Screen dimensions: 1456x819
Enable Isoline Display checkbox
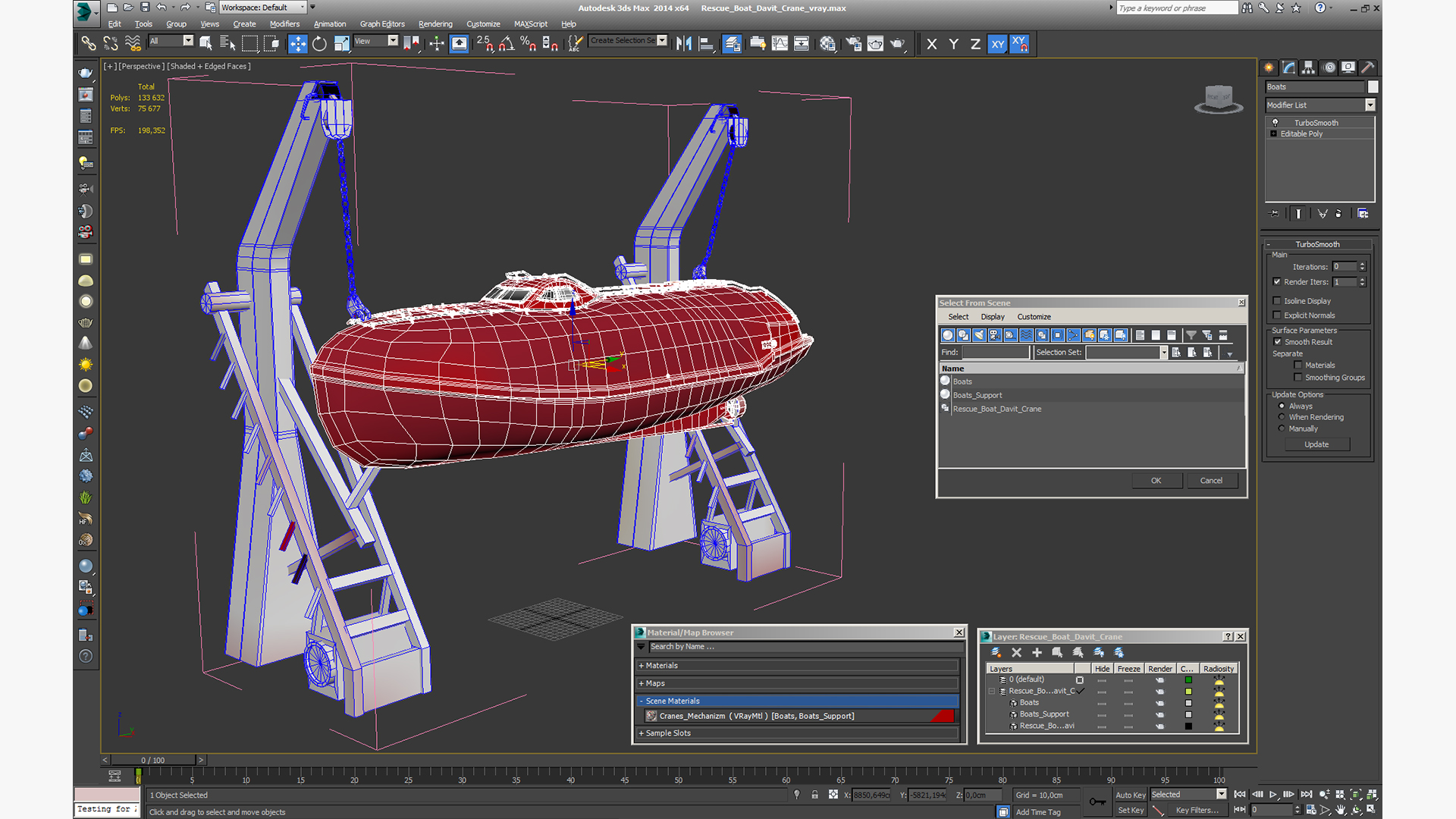click(1277, 301)
